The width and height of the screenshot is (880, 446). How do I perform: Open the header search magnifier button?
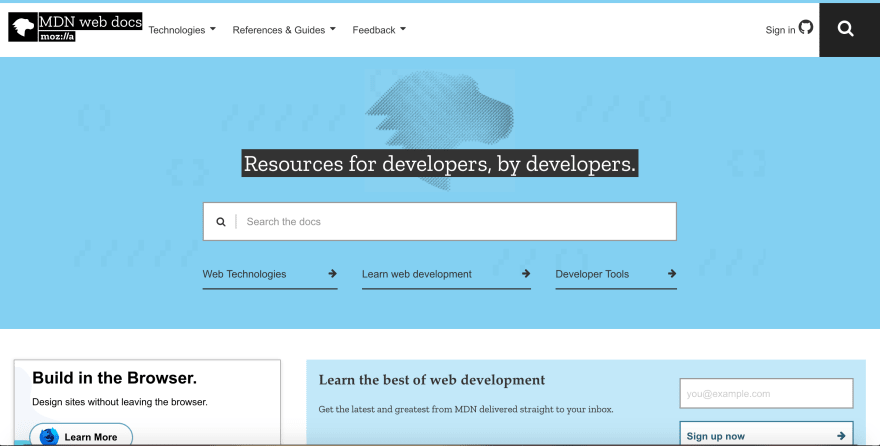tap(849, 29)
